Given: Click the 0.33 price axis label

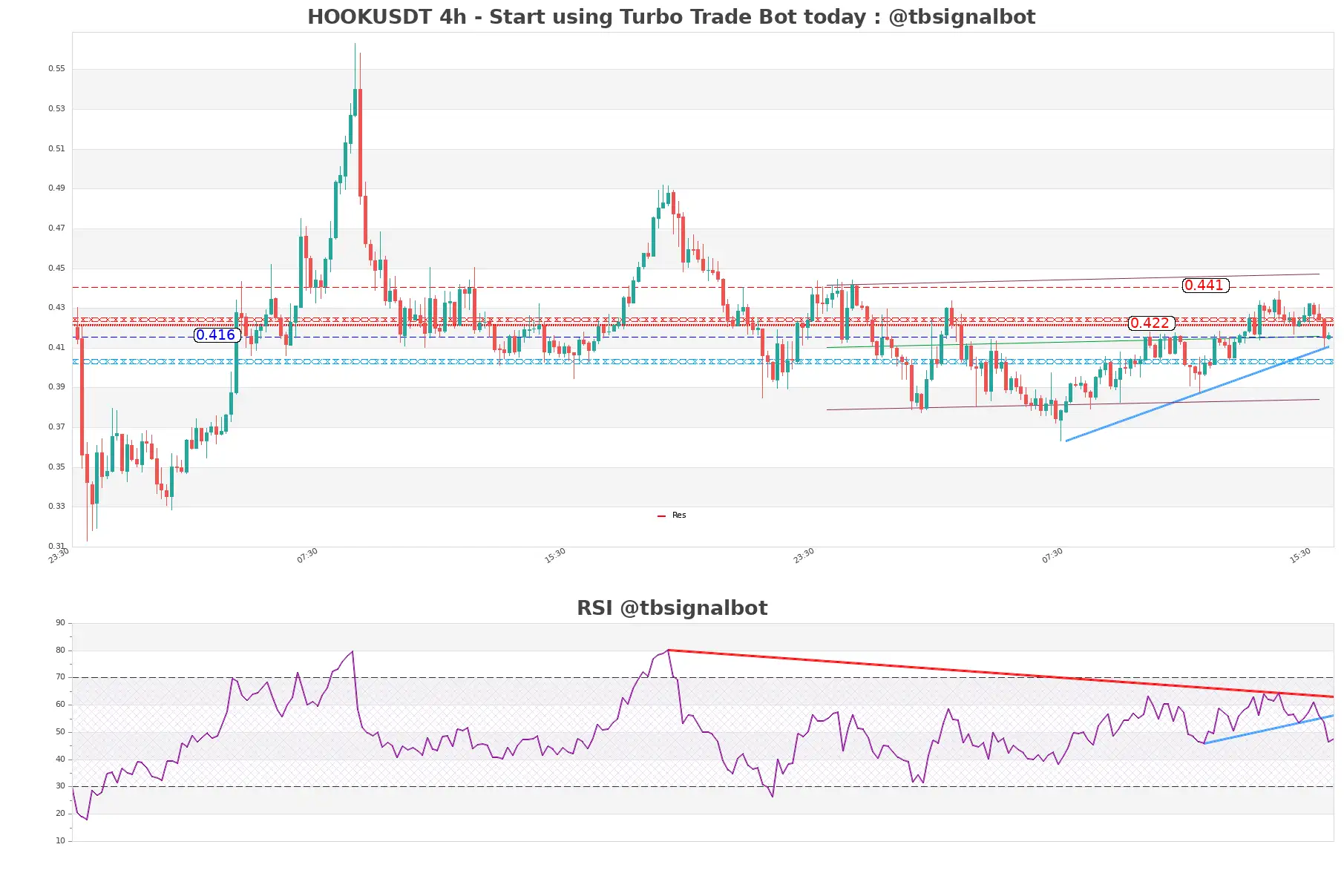Looking at the screenshot, I should [56, 507].
